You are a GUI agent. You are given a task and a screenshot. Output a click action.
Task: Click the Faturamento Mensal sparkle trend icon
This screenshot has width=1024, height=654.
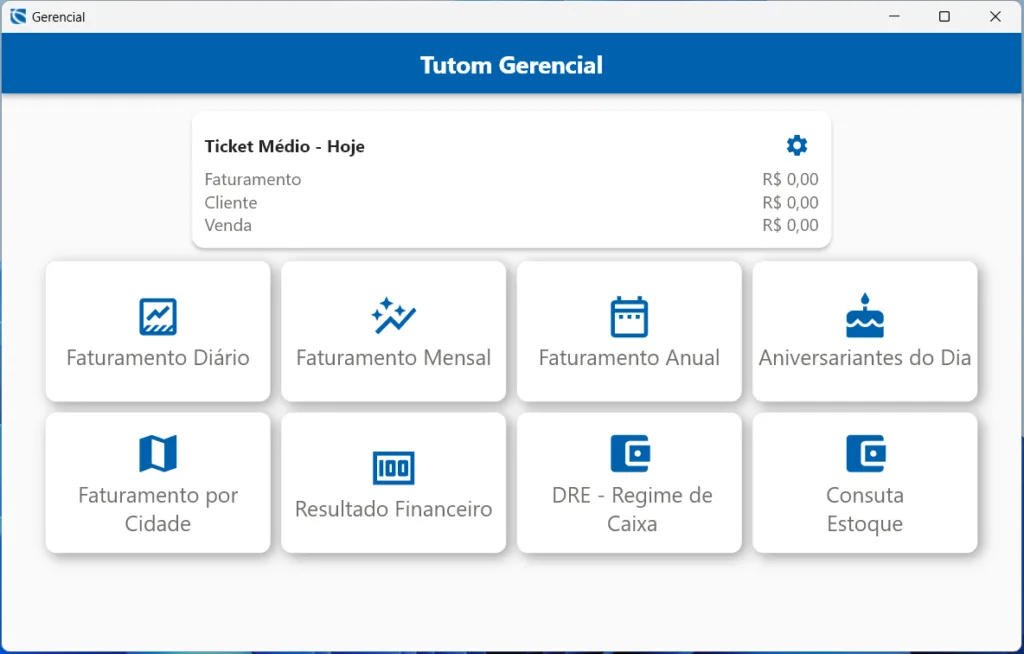pyautogui.click(x=393, y=316)
